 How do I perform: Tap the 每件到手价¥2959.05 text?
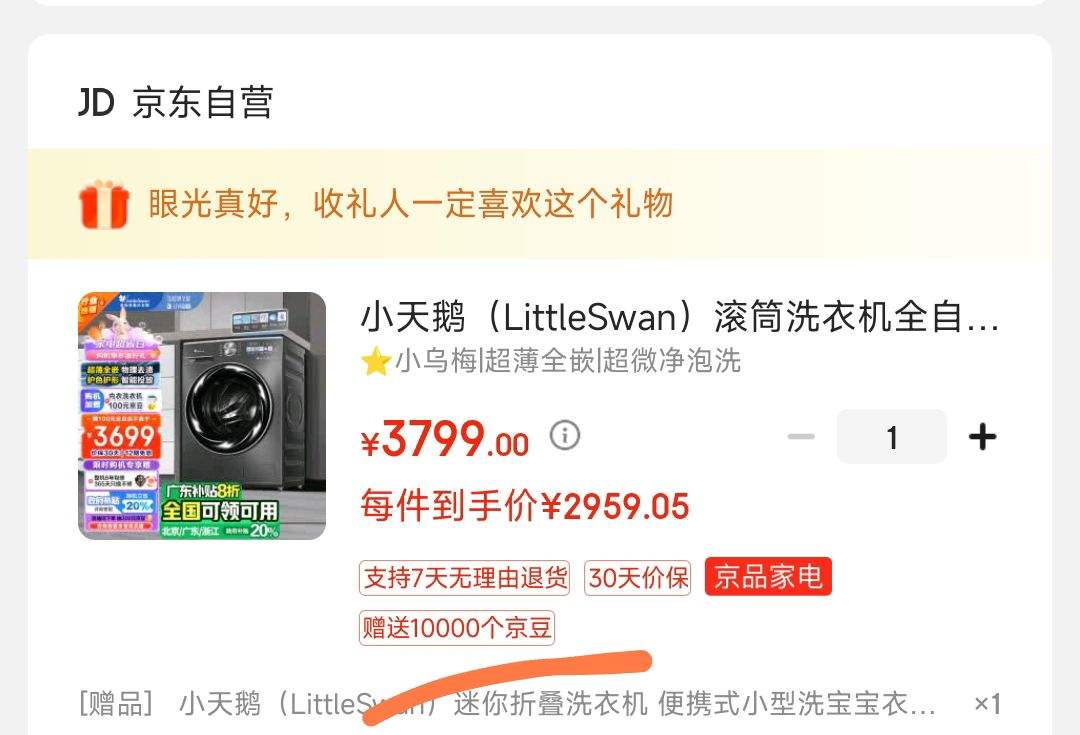(525, 506)
